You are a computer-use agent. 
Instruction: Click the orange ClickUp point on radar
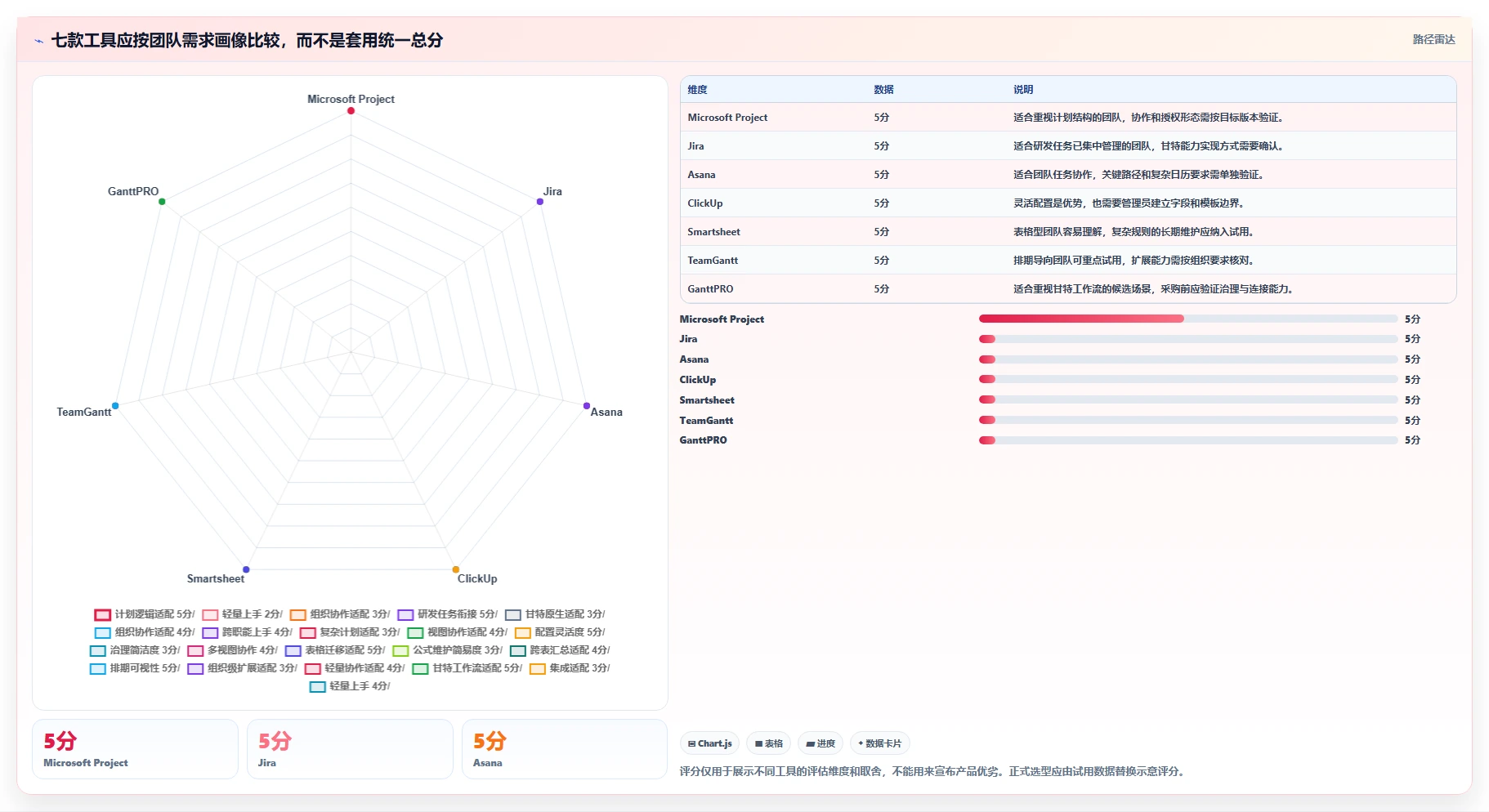456,569
